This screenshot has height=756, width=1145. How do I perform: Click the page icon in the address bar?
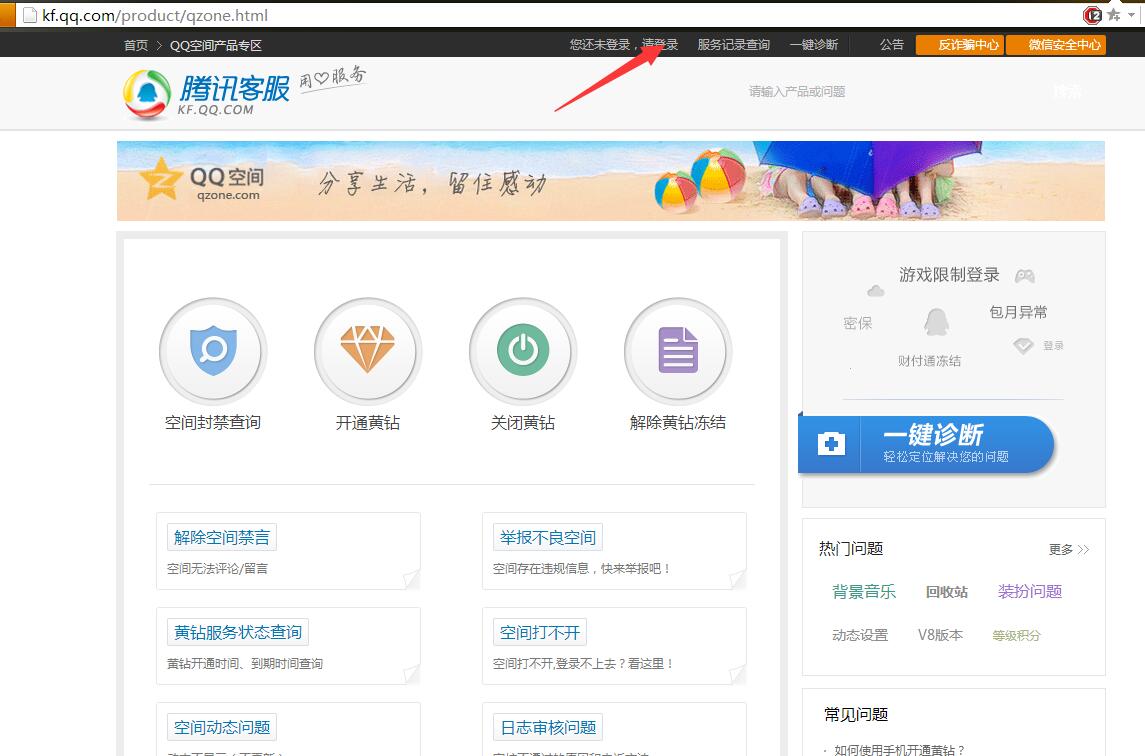point(30,15)
